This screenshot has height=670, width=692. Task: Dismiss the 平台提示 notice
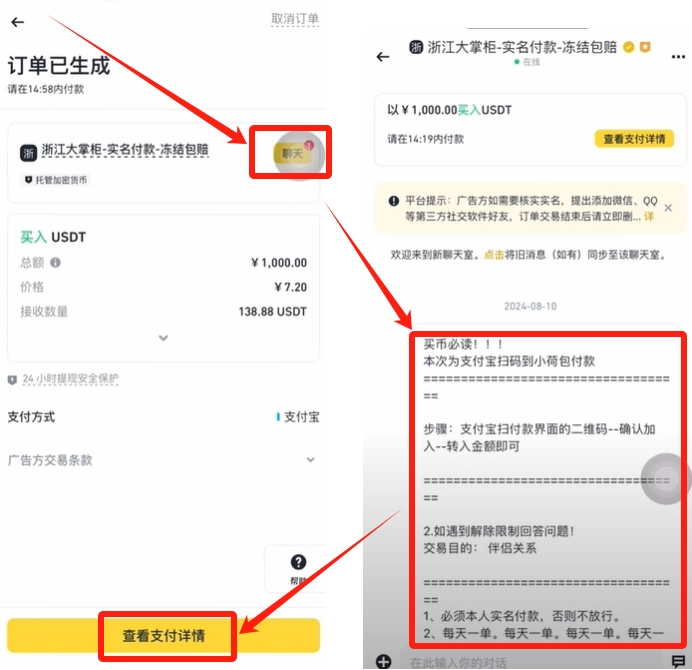668,208
